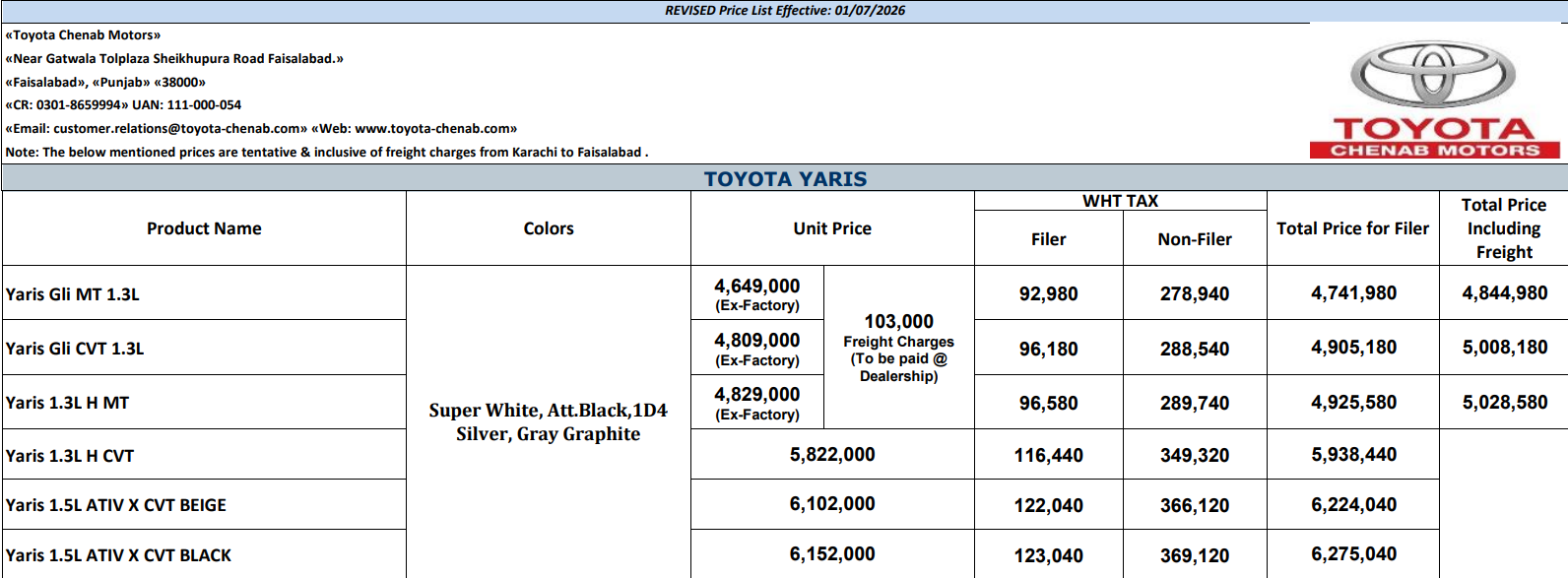
Task: Click total filer price 6,275,040
Action: point(1353,554)
